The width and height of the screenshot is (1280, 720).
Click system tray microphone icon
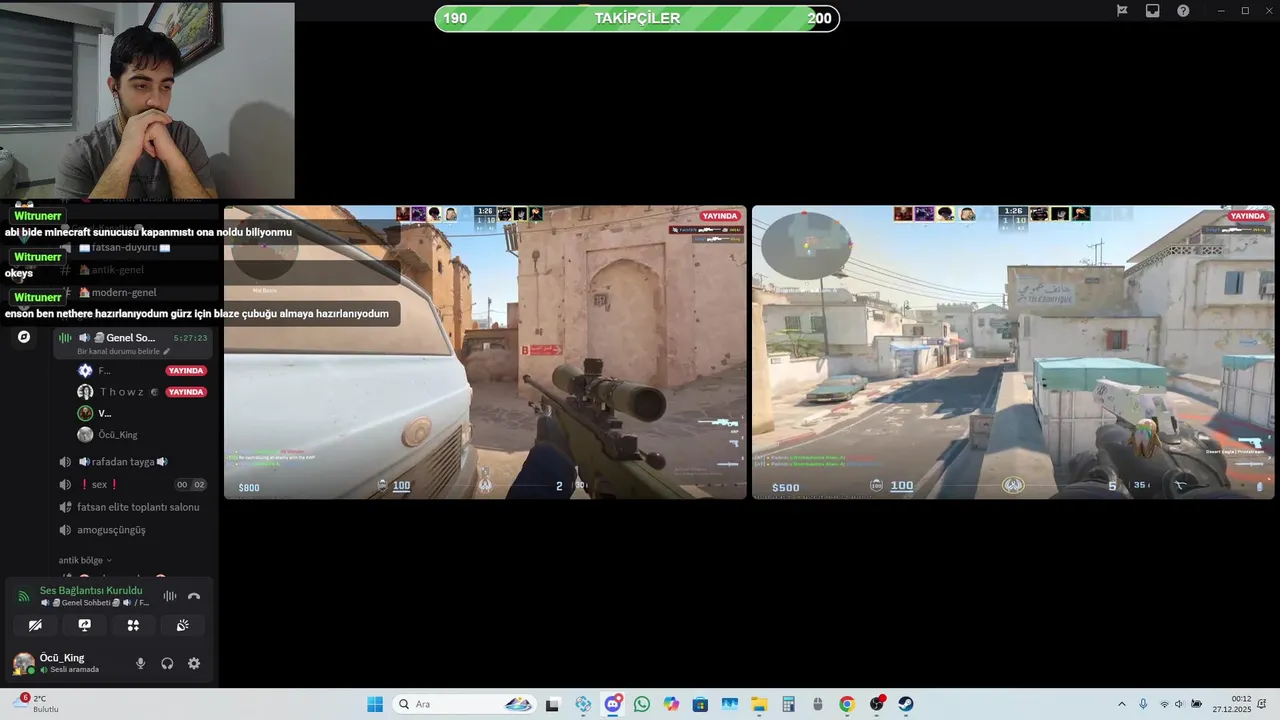(x=1143, y=704)
